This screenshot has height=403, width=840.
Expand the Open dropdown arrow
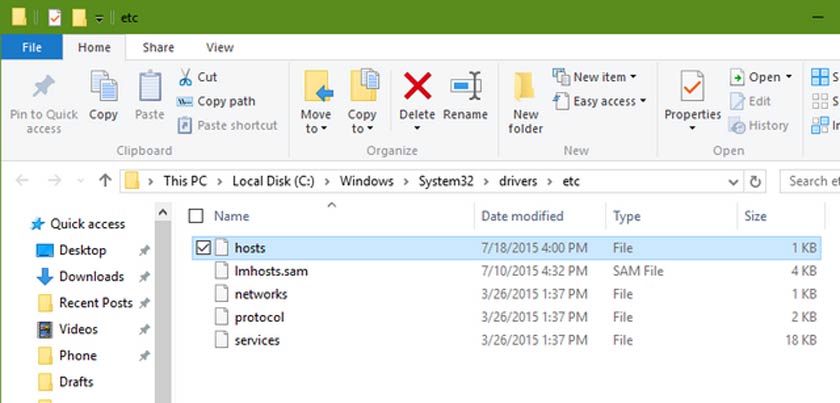[x=789, y=77]
